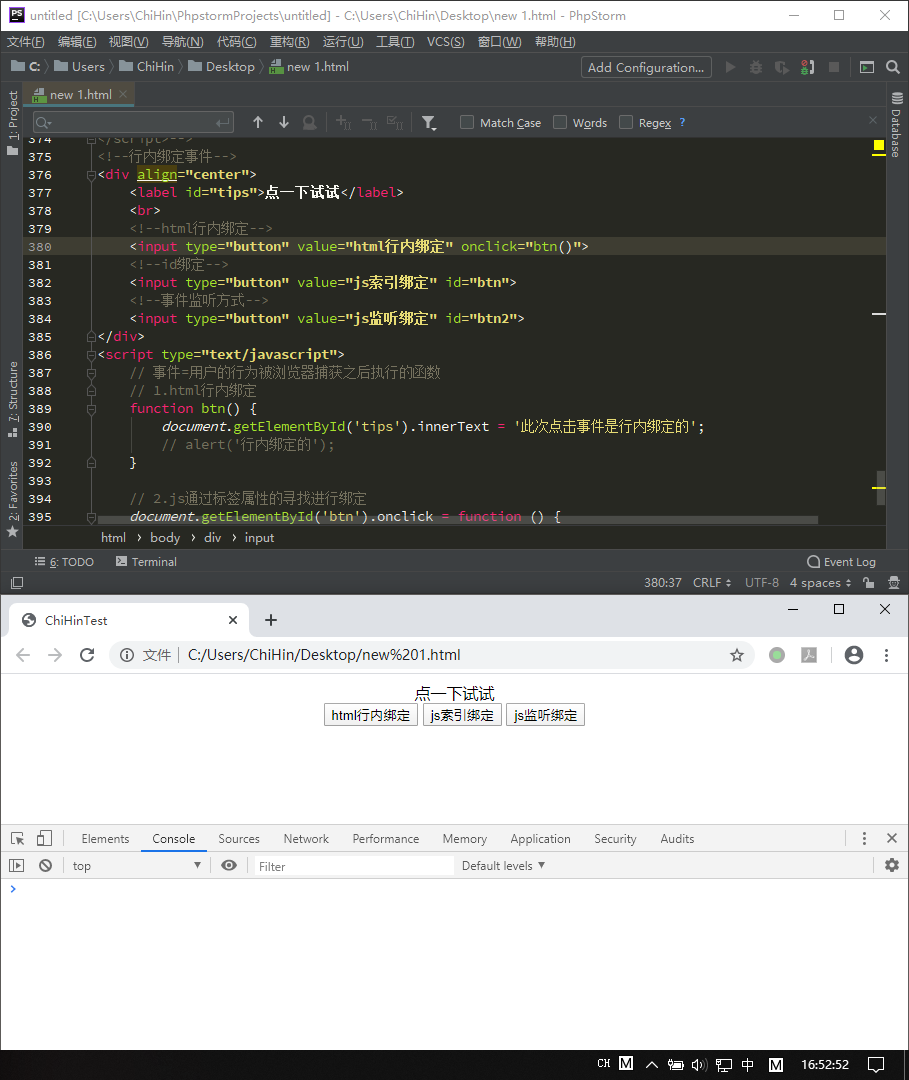
Task: Click the green extension icon in Chrome
Action: pyautogui.click(x=777, y=655)
